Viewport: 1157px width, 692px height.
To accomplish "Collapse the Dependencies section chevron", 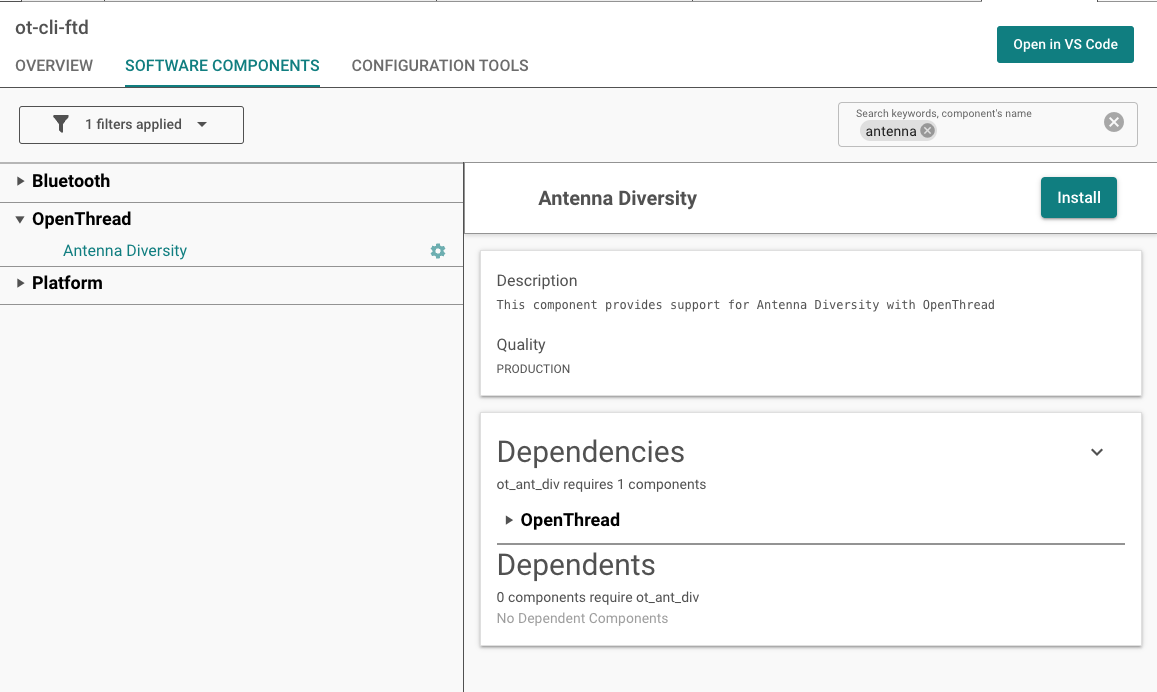I will [1097, 452].
